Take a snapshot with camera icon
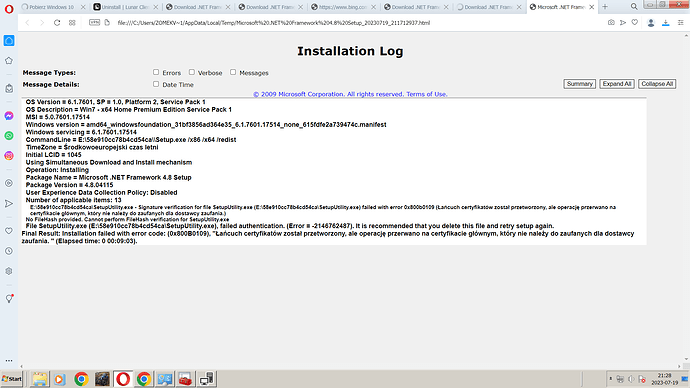 [x=611, y=22]
